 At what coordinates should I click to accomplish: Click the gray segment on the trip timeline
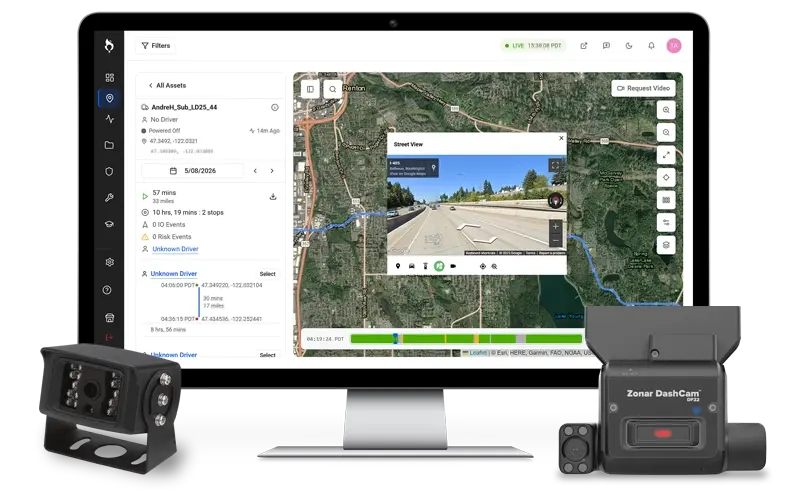[x=520, y=339]
